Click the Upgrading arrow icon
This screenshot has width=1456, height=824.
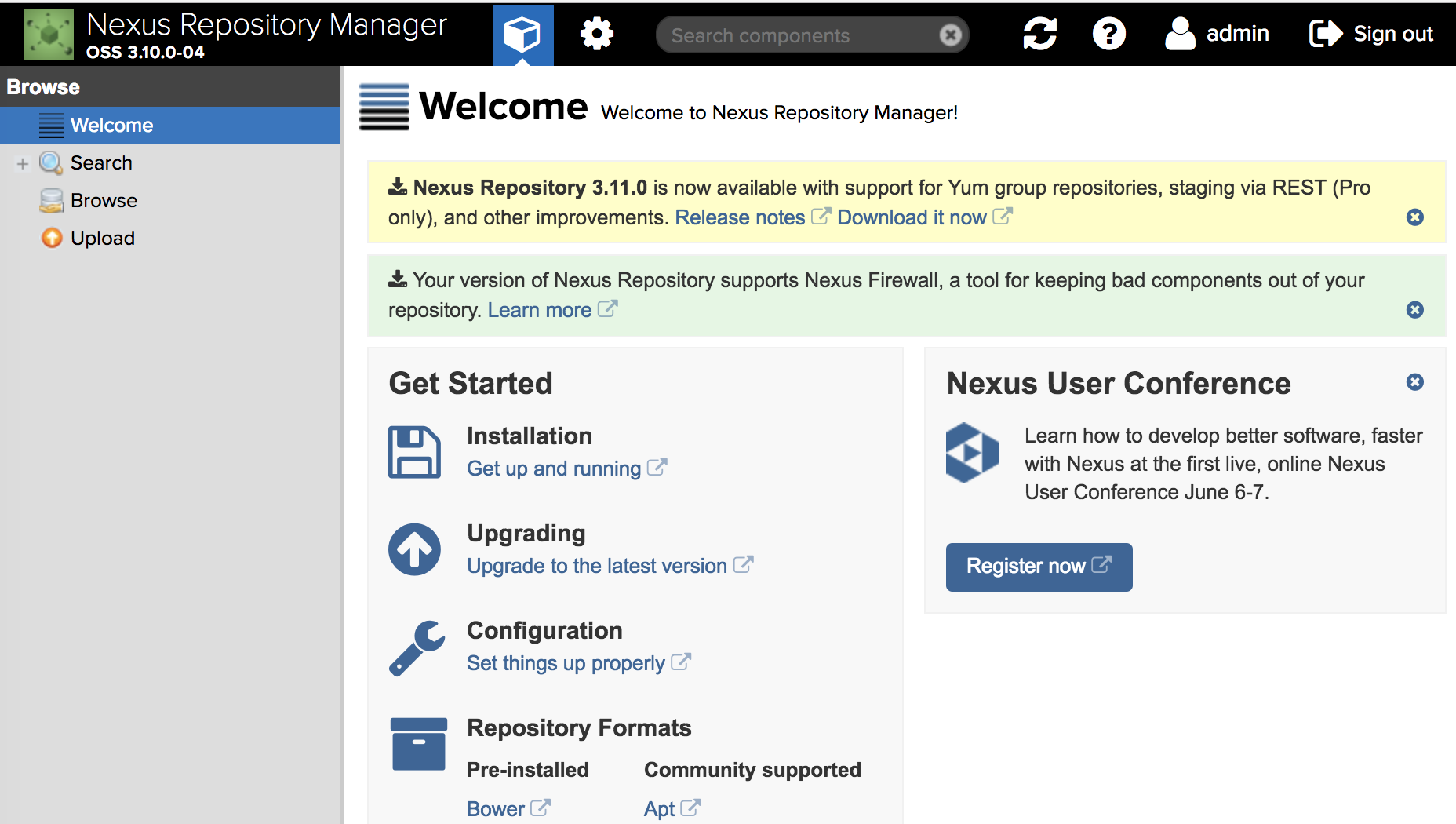click(414, 549)
